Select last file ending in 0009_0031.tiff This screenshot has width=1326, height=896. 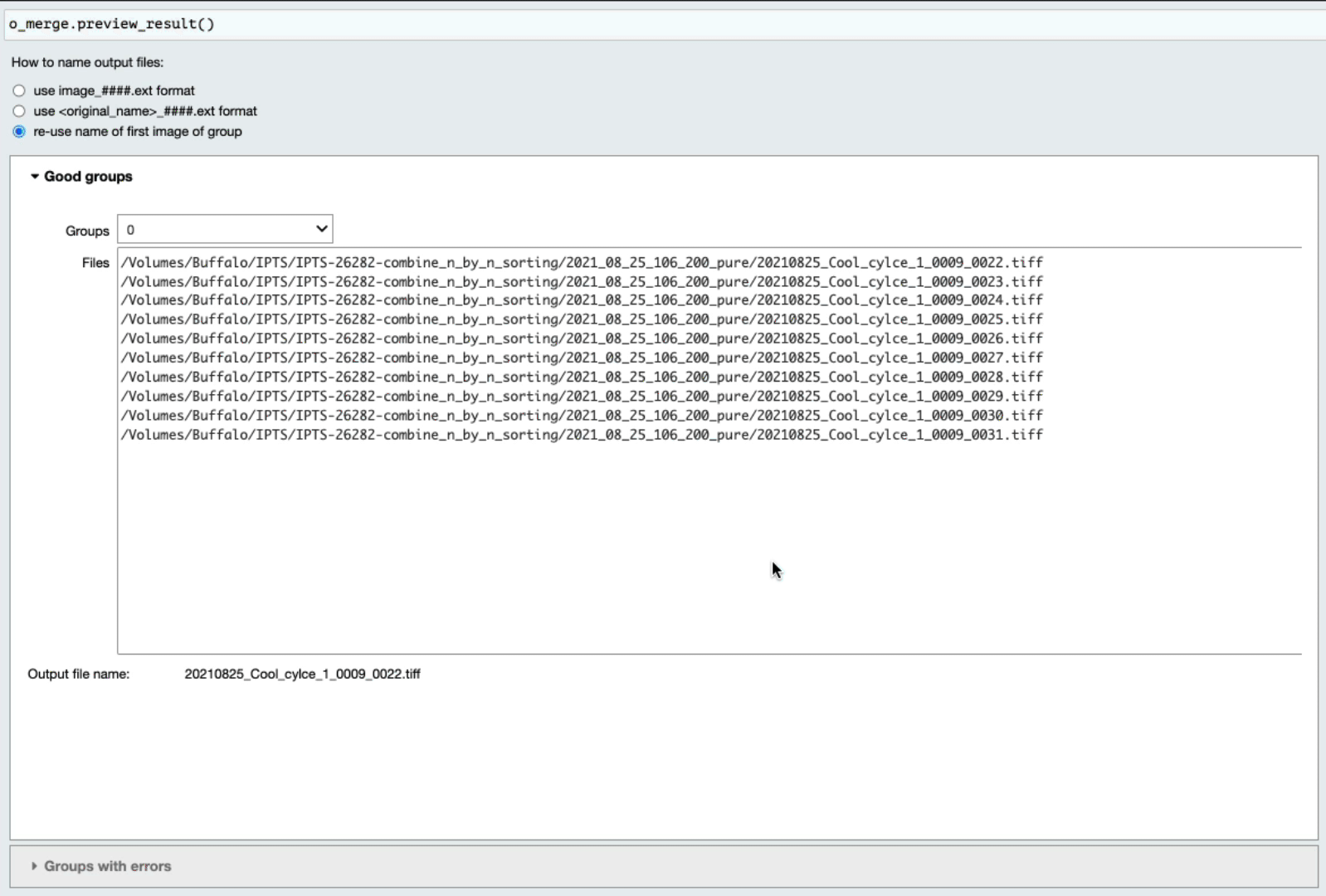[x=581, y=435]
